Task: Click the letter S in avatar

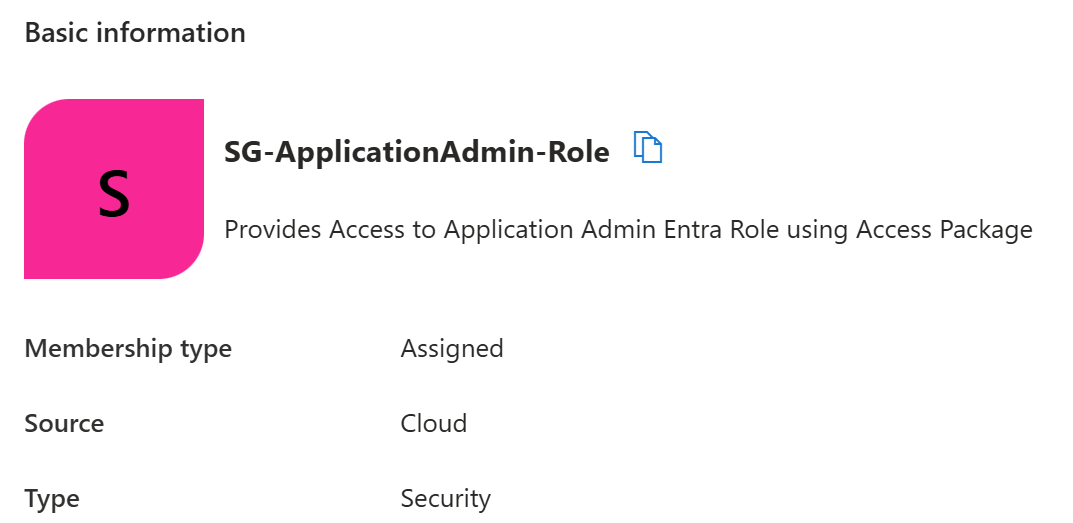Action: coord(114,195)
